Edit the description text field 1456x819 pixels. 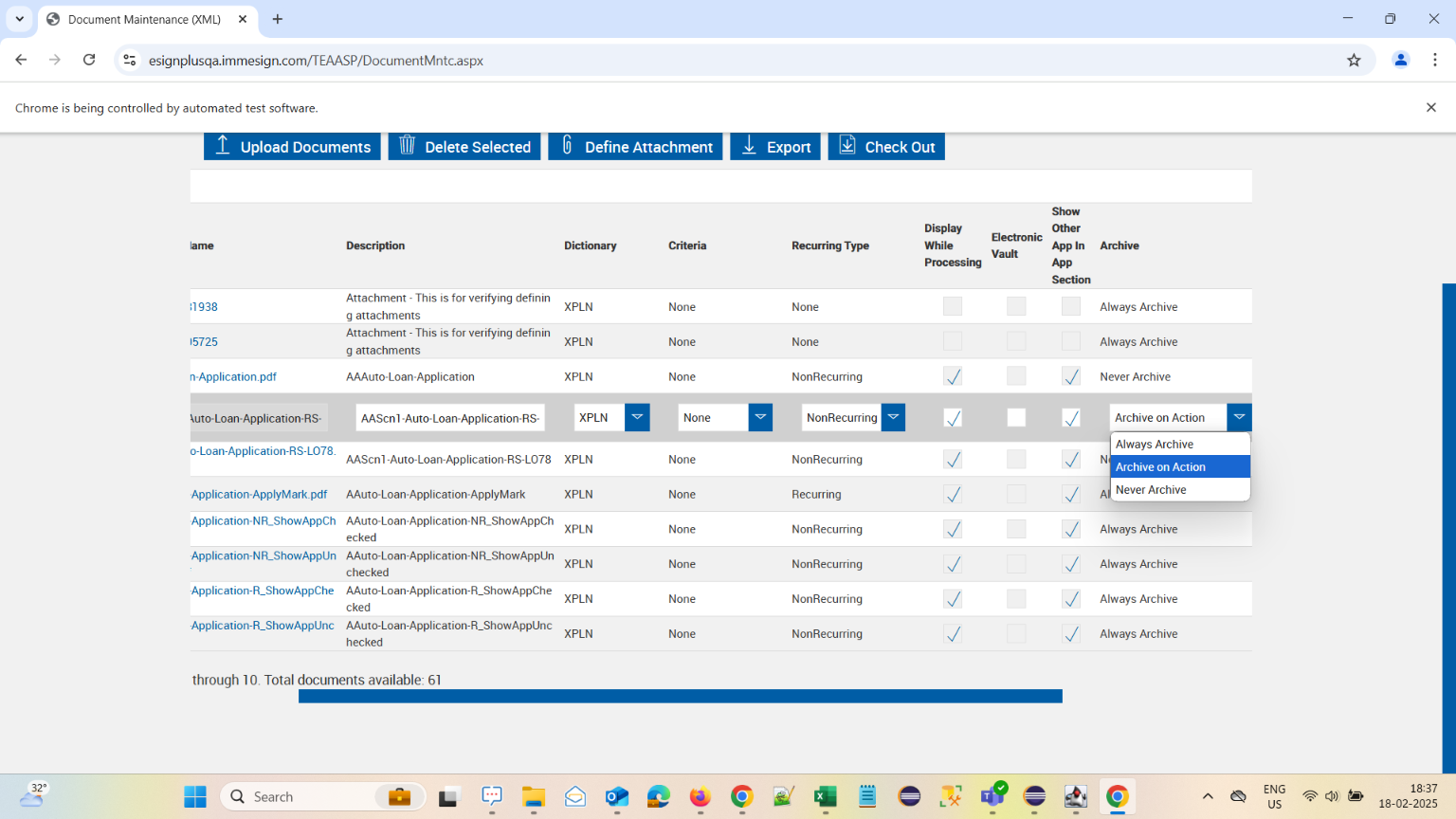pos(449,418)
